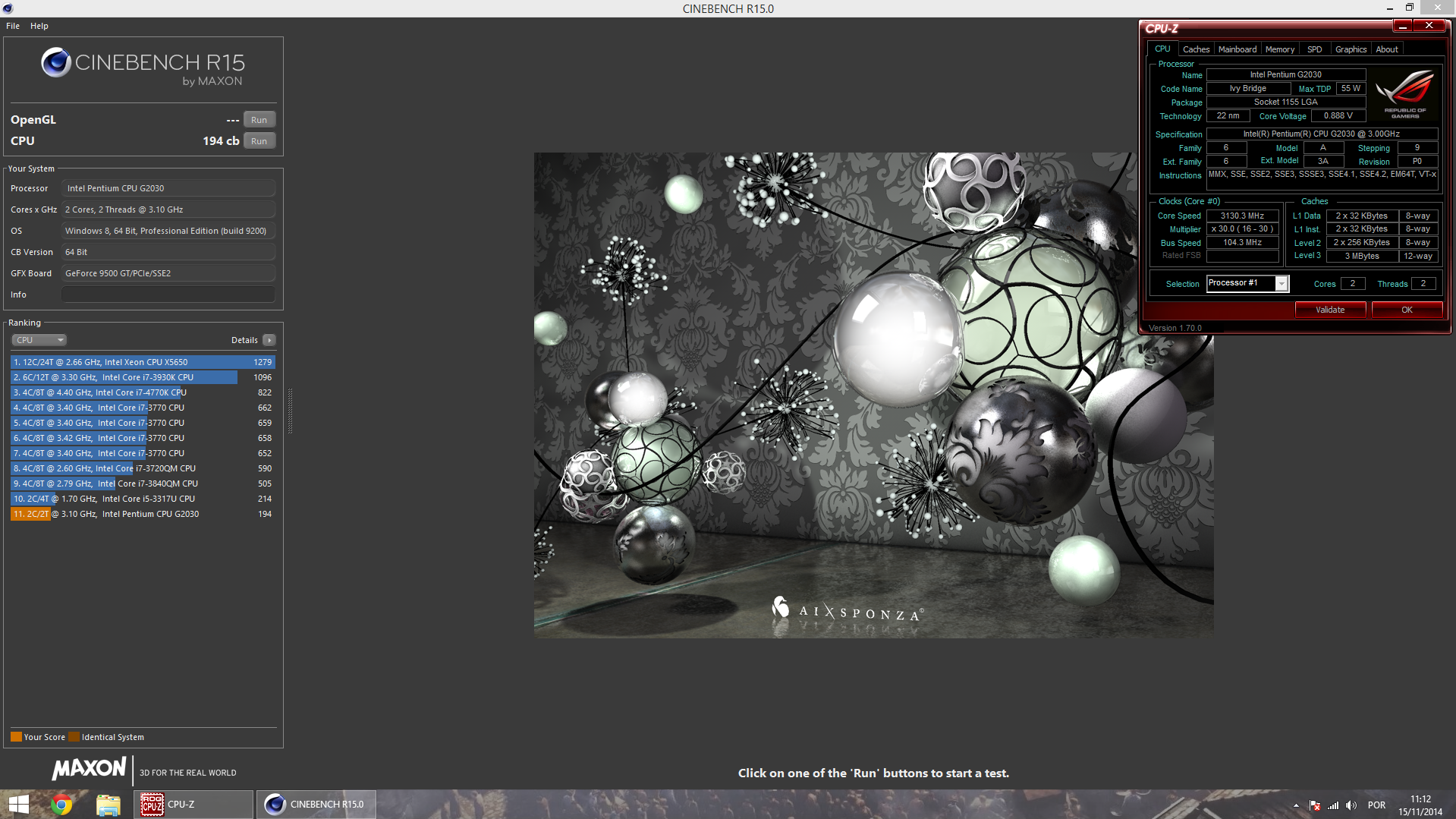Select the i7-3770 row scoring 659
The image size is (1456, 819).
point(143,423)
